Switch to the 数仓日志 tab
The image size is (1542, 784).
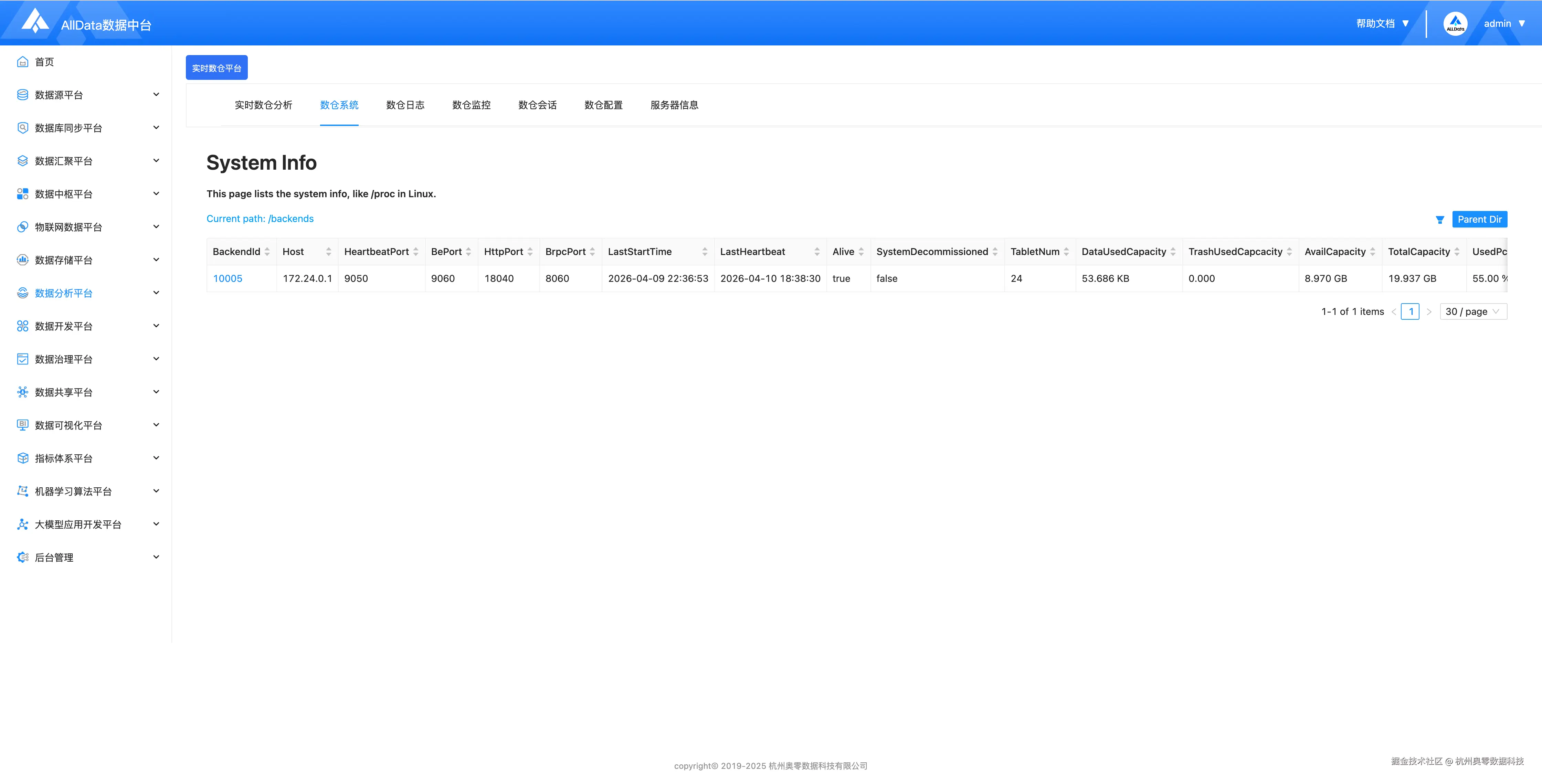(x=405, y=105)
